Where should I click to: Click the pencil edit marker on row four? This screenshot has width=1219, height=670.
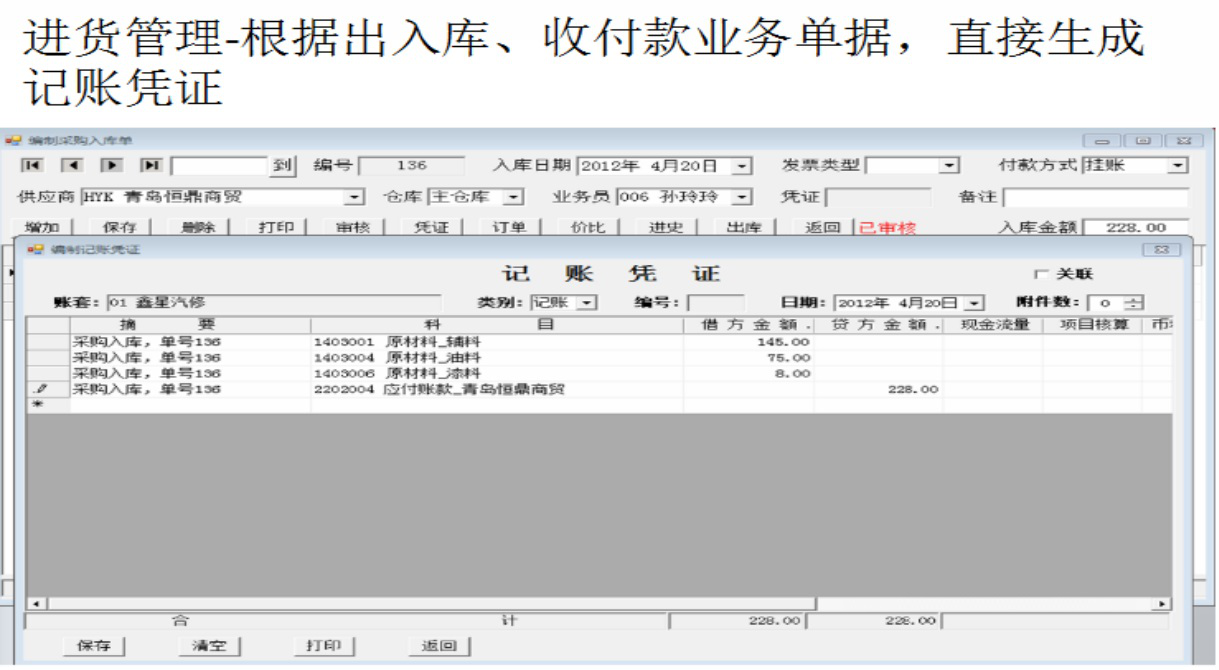pyautogui.click(x=42, y=390)
